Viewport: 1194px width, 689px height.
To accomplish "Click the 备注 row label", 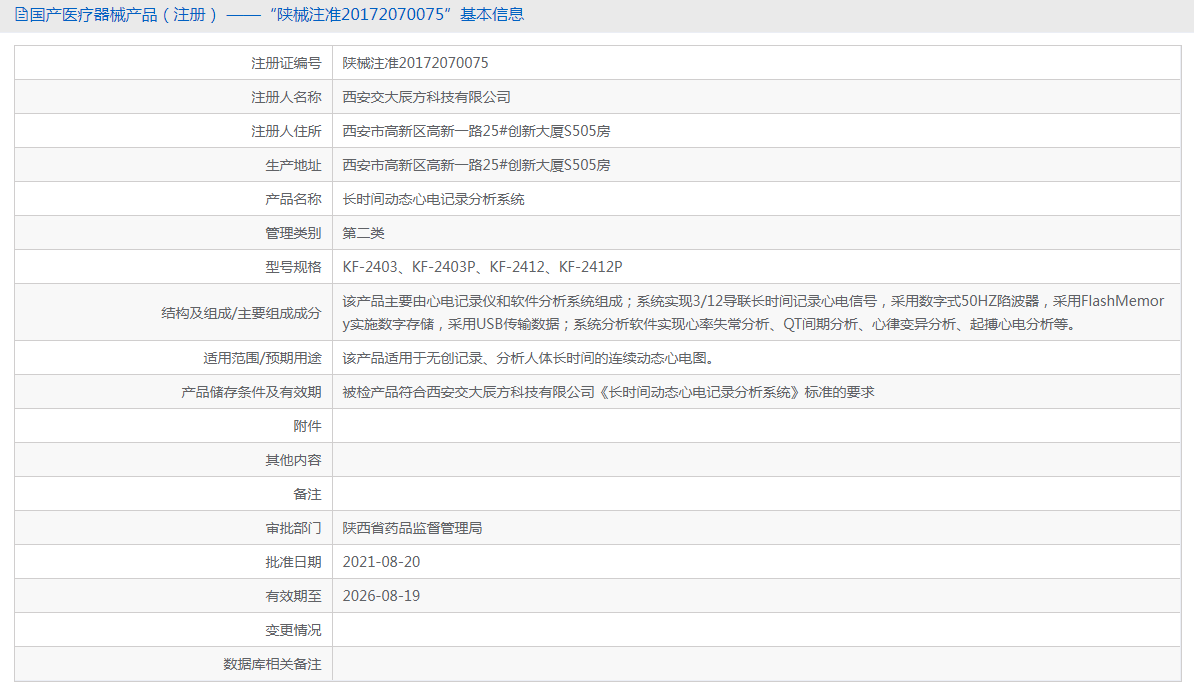I will pos(310,493).
